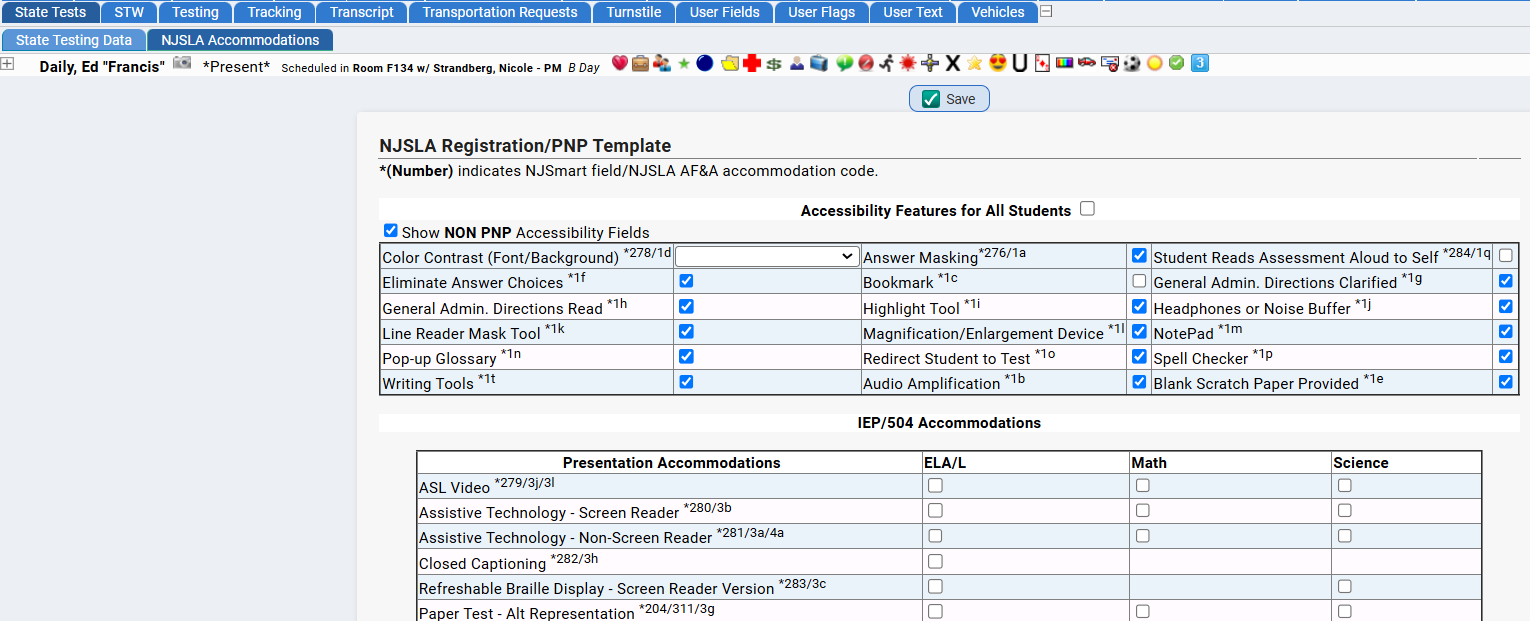Screen dimensions: 1530x621
Task: Check ASL Video for Math
Action: pos(1143,485)
